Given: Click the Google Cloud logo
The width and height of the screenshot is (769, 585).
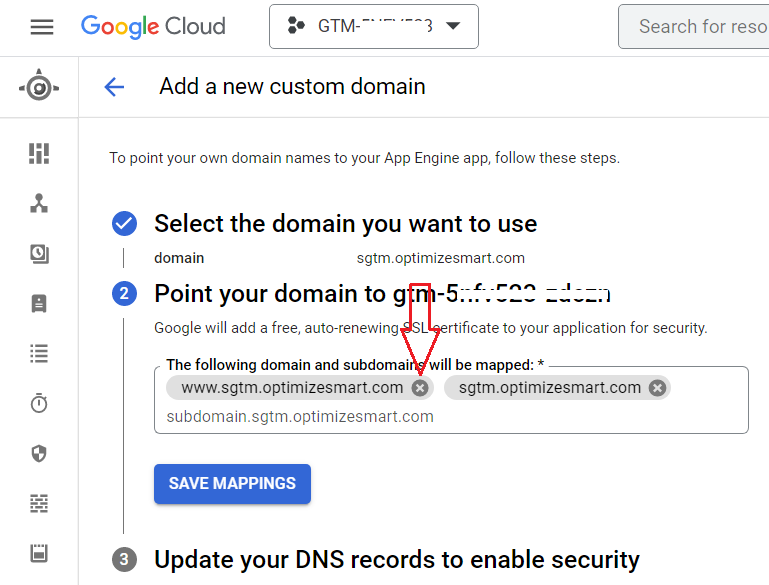Looking at the screenshot, I should [153, 27].
